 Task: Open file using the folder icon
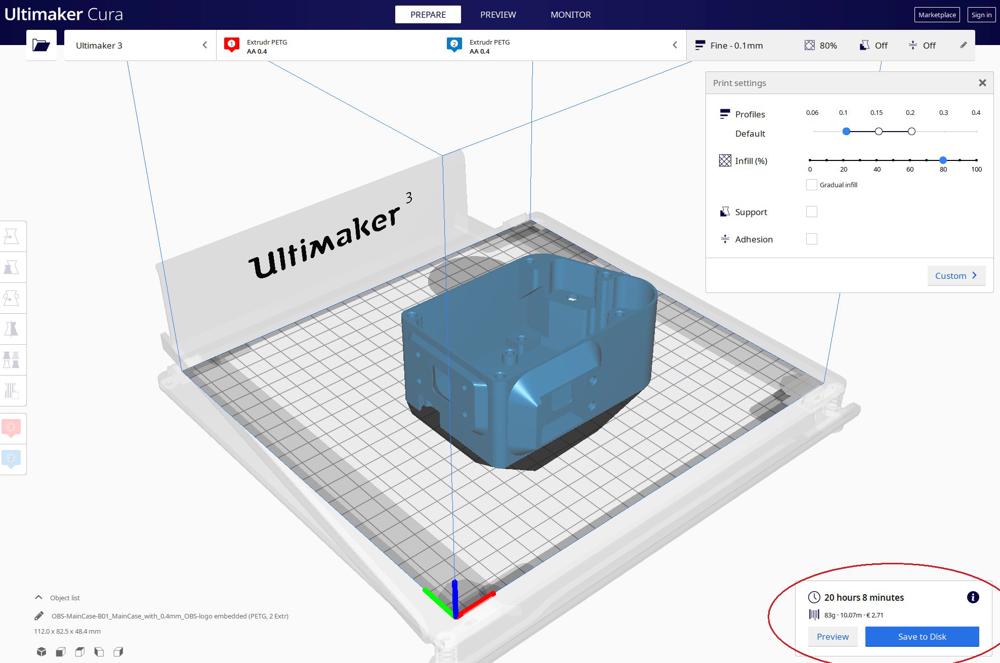point(41,45)
